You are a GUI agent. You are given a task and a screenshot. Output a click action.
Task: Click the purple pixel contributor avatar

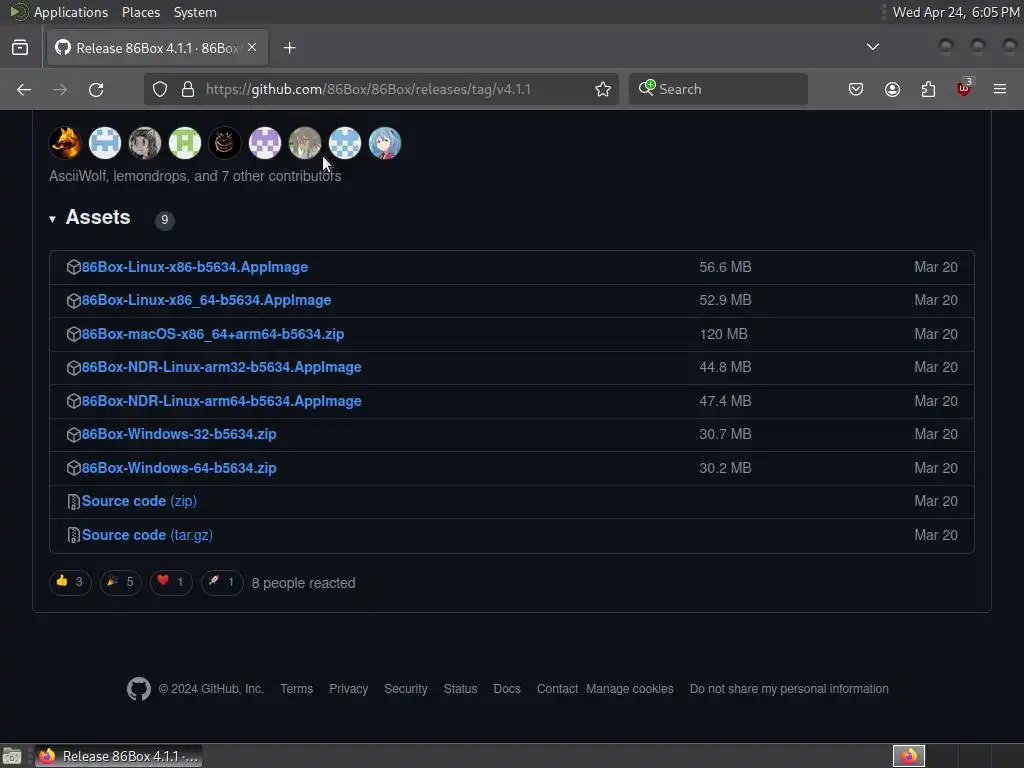265,143
